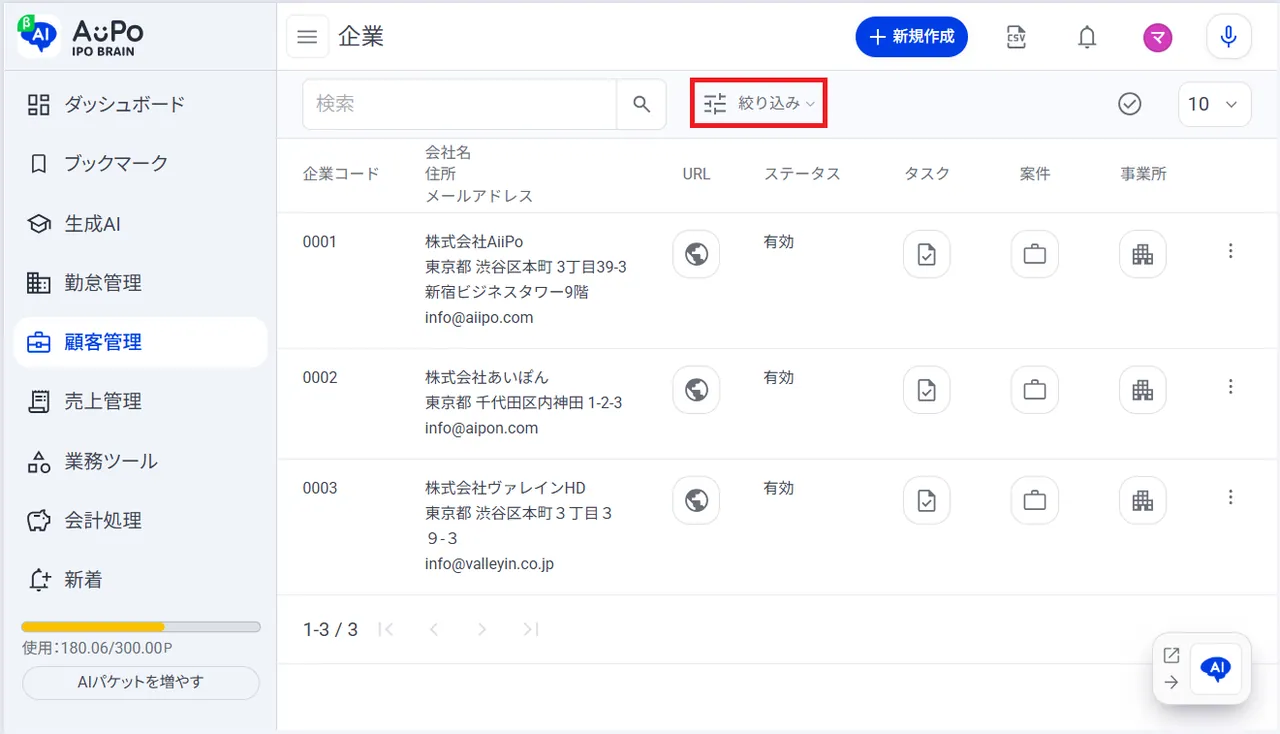This screenshot has width=1280, height=734.
Task: Click the 新規作成 button
Action: [911, 37]
